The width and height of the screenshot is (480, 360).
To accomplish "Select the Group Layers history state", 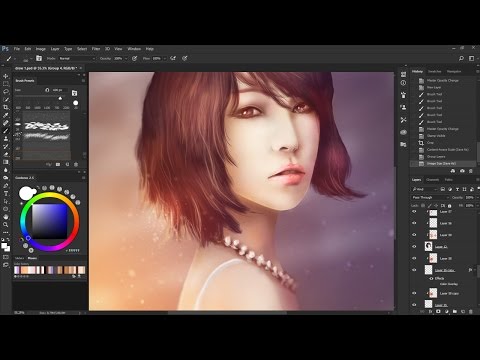I will [x=443, y=157].
